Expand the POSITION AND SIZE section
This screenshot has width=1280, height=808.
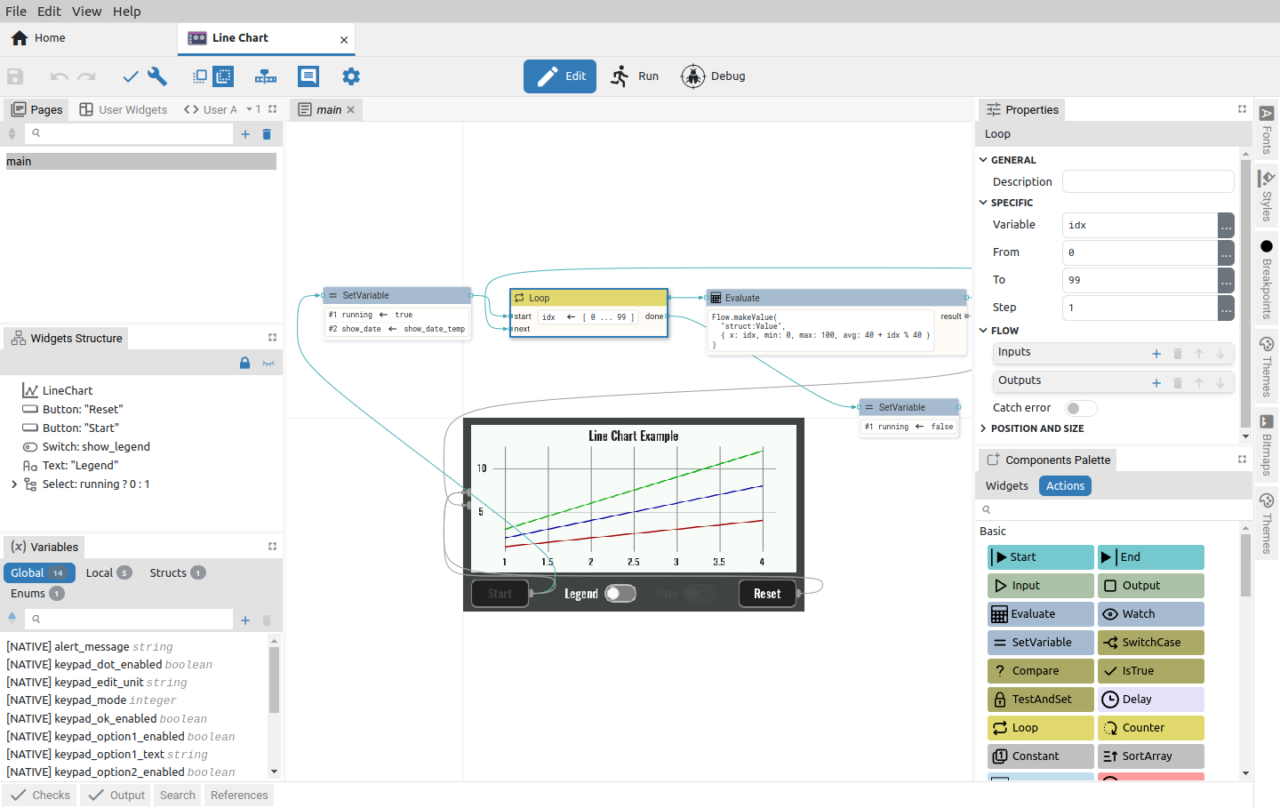click(983, 428)
